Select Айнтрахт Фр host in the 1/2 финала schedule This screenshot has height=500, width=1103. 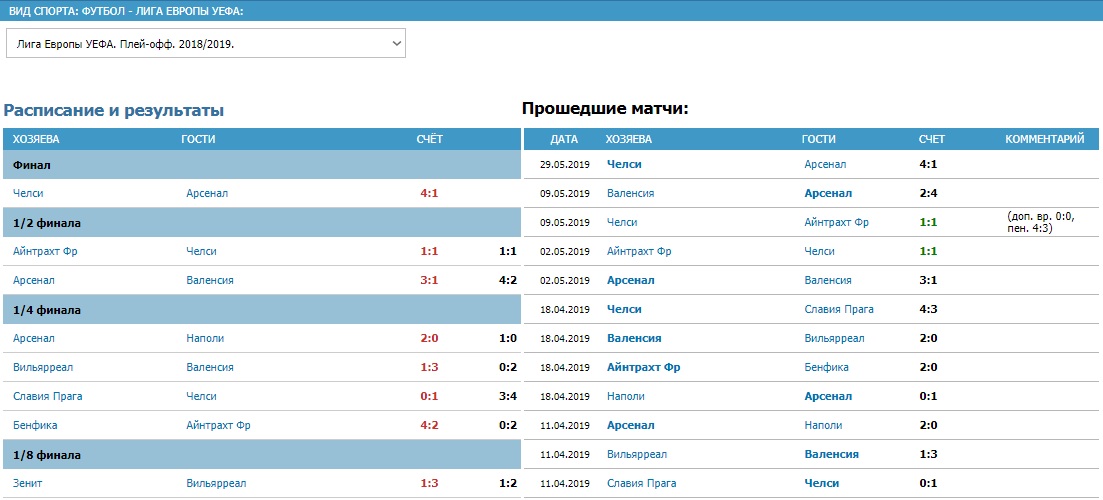(45, 251)
